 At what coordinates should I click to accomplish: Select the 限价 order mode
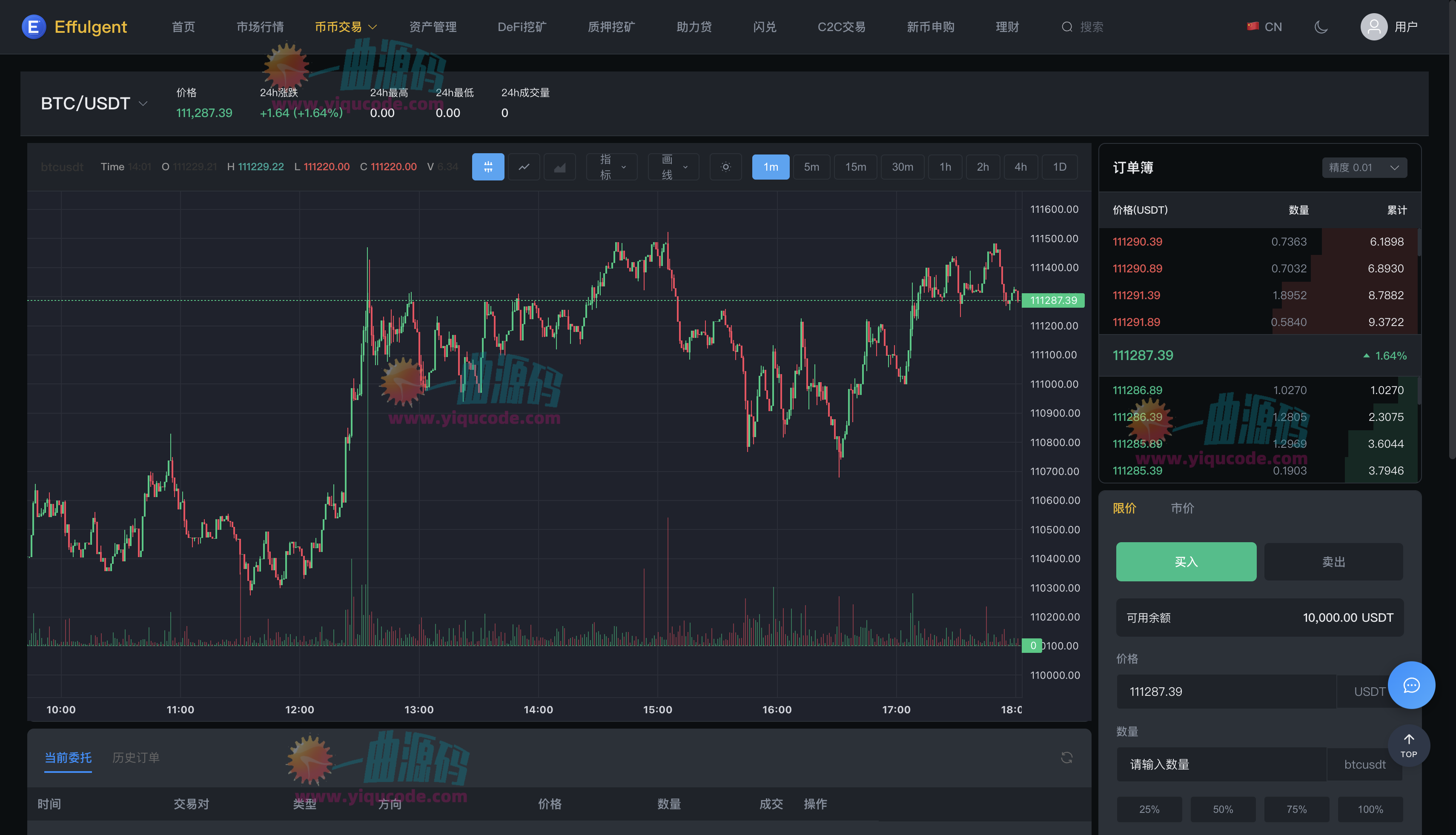(x=1124, y=508)
